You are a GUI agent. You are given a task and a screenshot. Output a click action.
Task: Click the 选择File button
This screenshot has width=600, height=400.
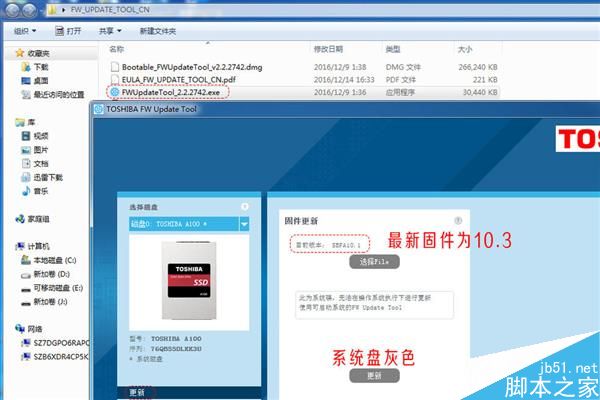[374, 262]
